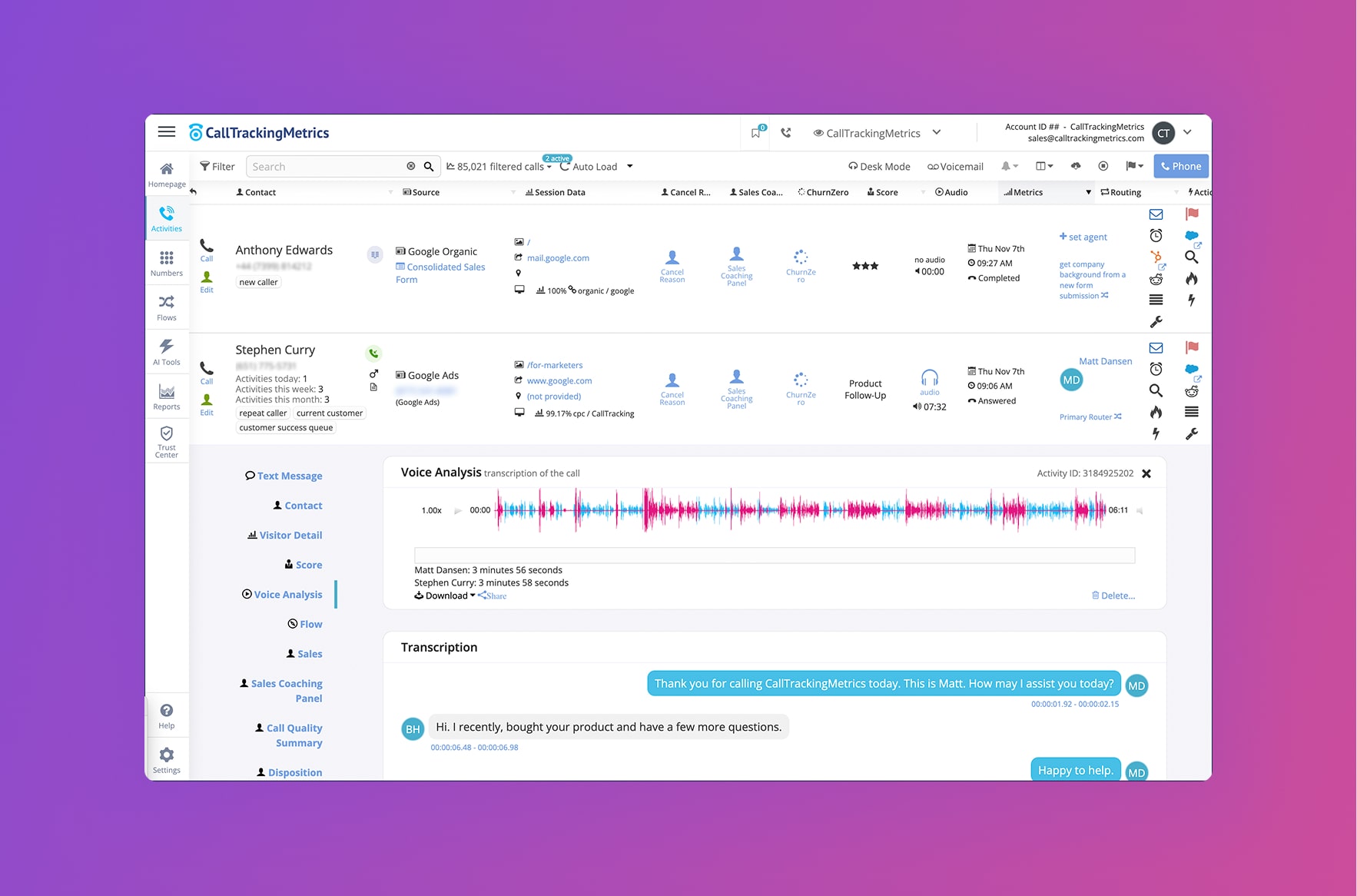Open the Consolidated Sales Form link
The image size is (1357, 896).
(x=441, y=273)
